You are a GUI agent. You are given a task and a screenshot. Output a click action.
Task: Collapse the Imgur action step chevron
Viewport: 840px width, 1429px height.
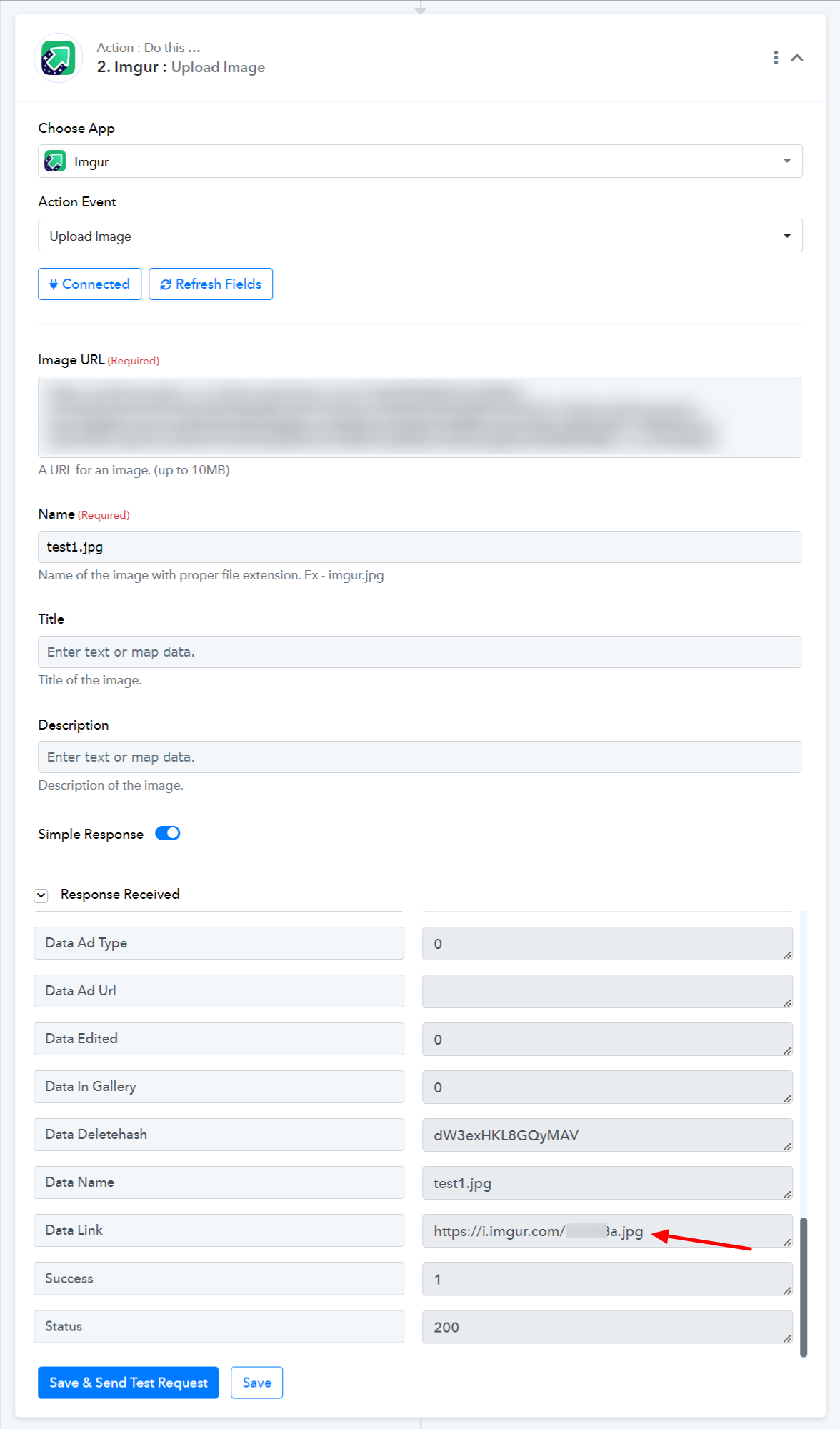pyautogui.click(x=797, y=58)
